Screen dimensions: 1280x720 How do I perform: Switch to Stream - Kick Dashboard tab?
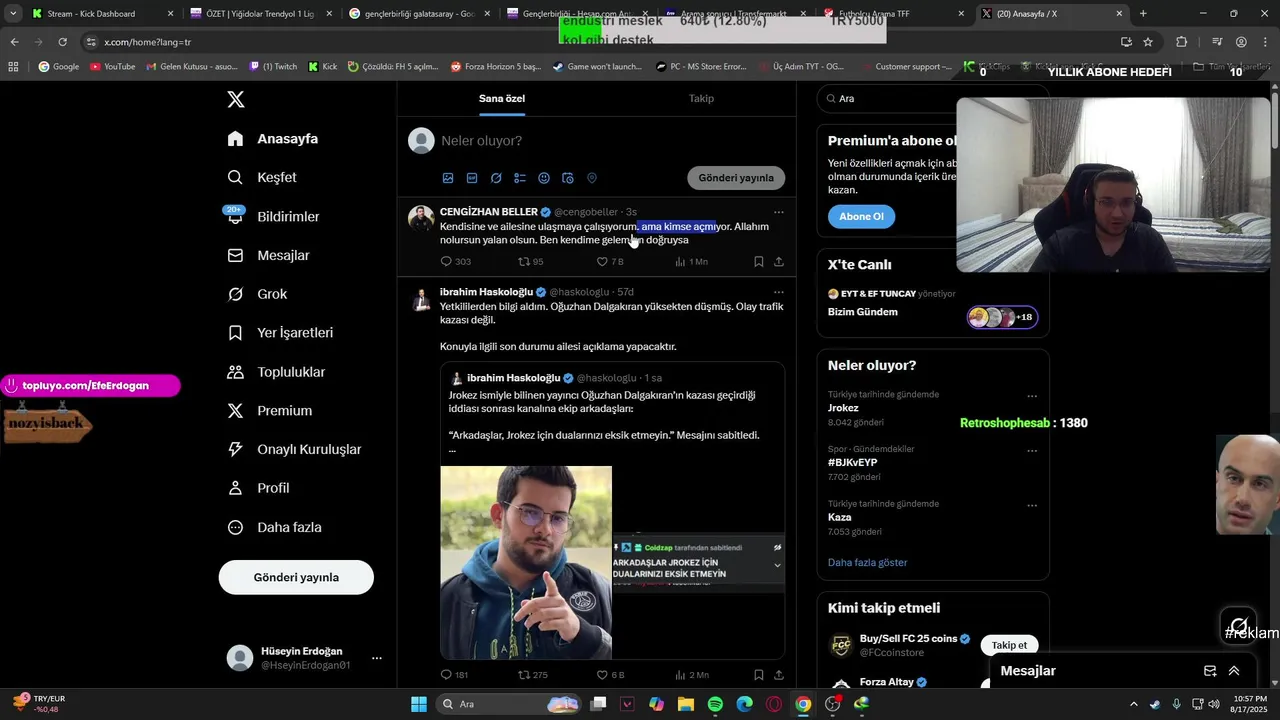pos(100,14)
